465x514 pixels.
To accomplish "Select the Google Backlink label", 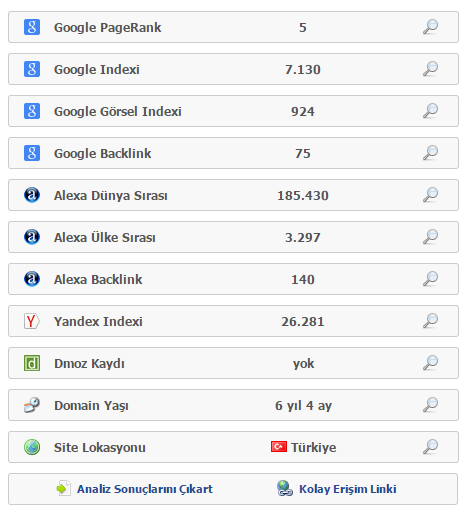I will click(x=103, y=154).
